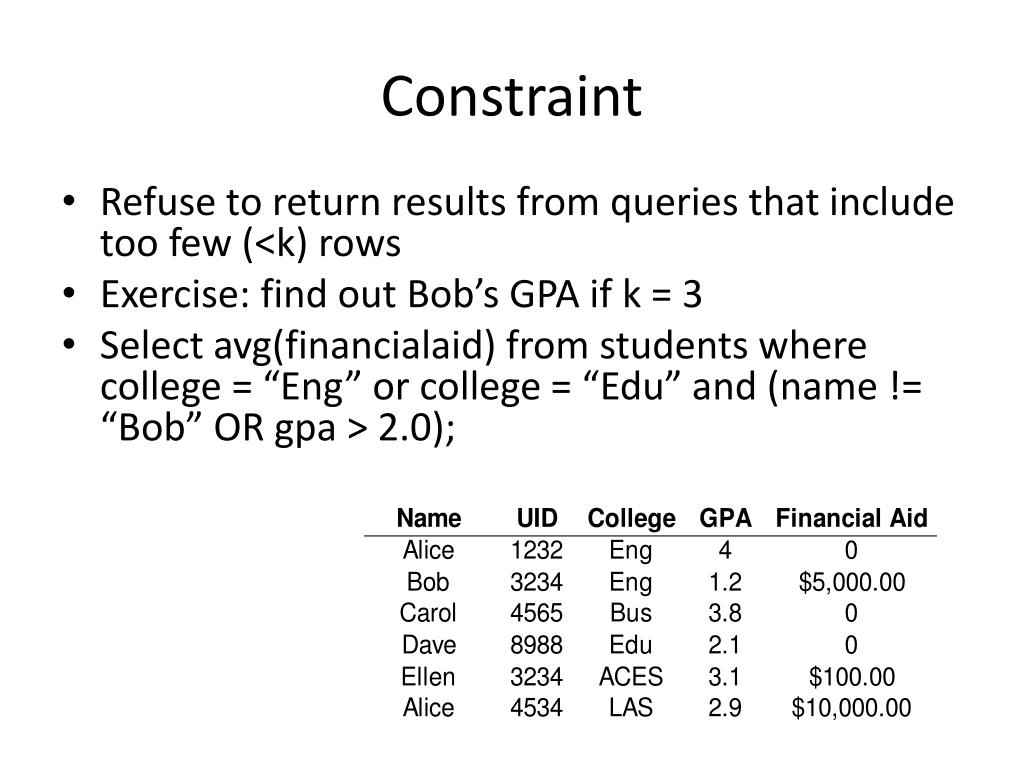Click the Name column header
Screen dimensions: 1024x768
coord(428,518)
